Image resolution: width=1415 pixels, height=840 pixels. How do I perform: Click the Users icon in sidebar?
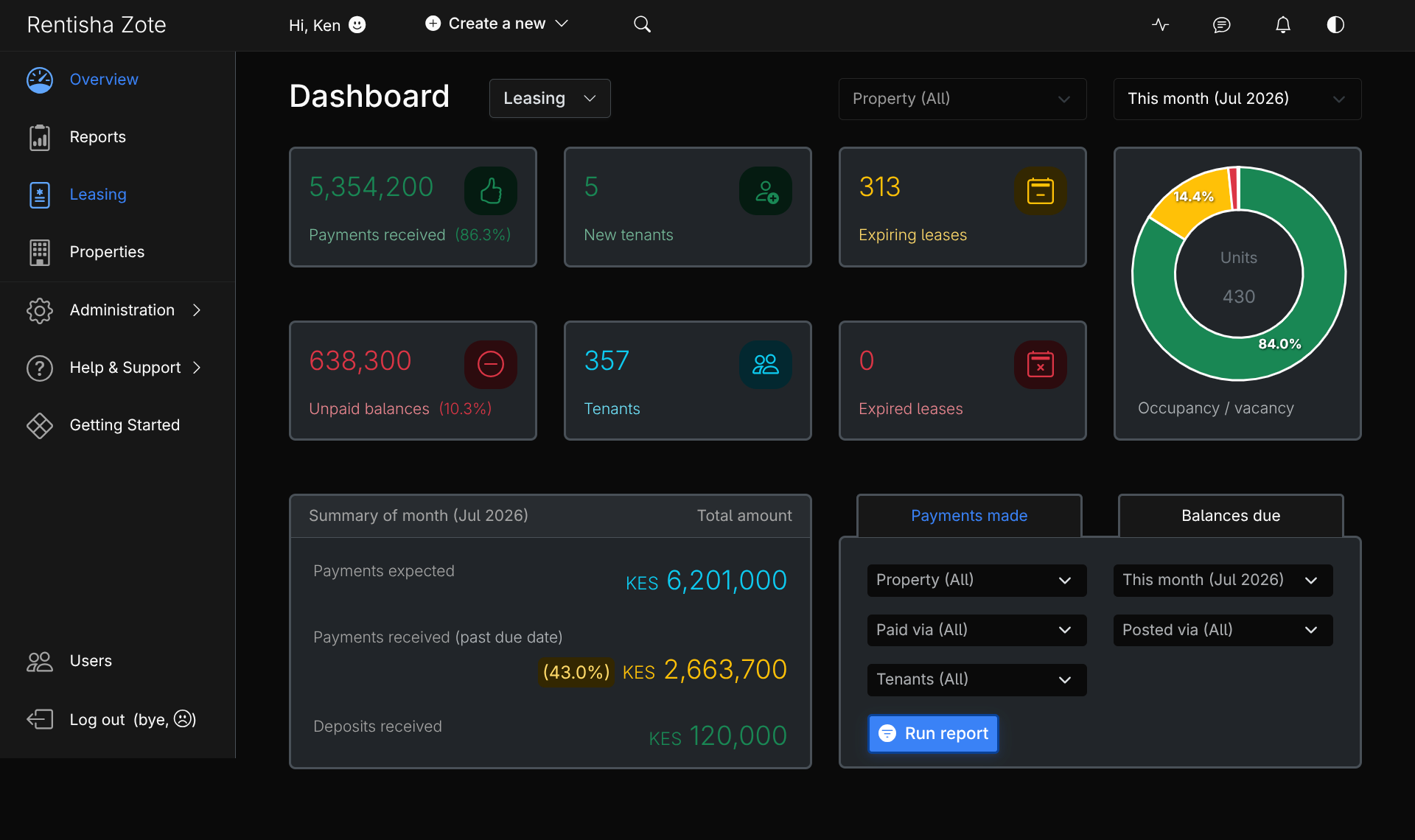coord(40,661)
